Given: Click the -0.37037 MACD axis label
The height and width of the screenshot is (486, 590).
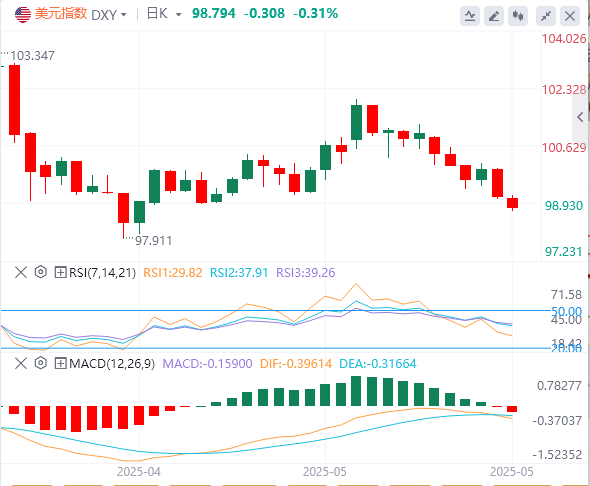Looking at the screenshot, I should tap(557, 421).
